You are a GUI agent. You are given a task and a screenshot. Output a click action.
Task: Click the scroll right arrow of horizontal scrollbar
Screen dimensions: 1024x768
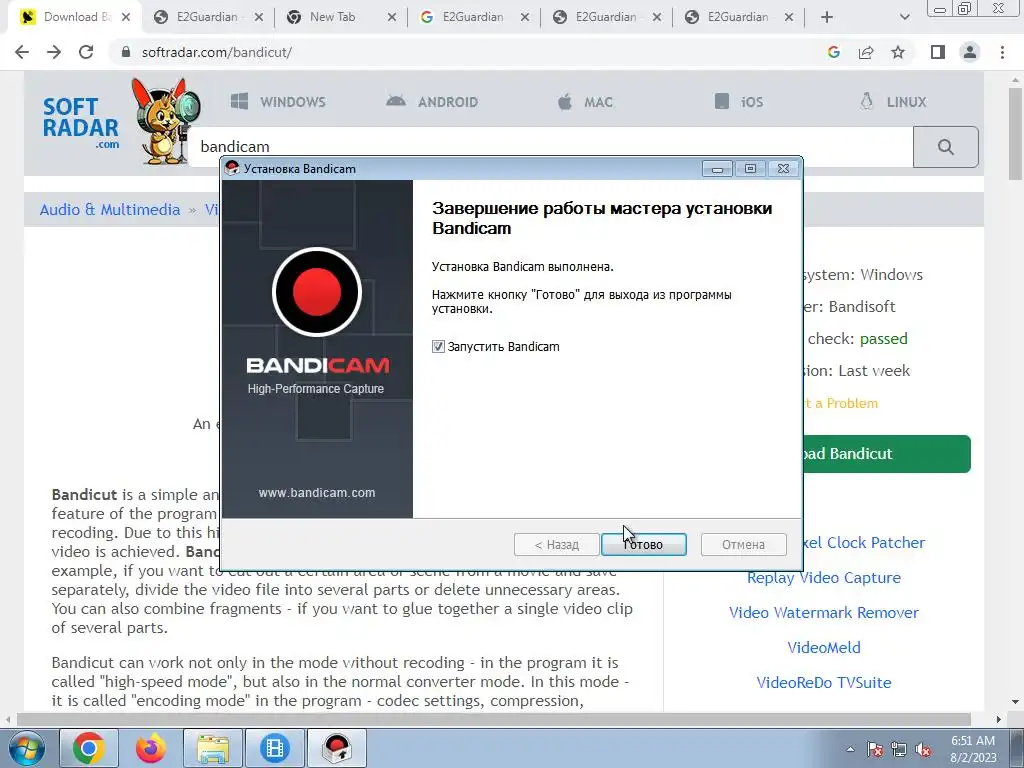tap(998, 719)
